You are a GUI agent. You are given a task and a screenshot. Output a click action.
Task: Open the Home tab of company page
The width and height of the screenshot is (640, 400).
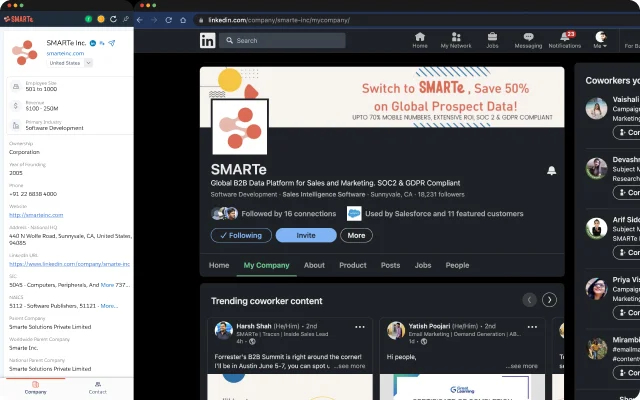[219, 265]
